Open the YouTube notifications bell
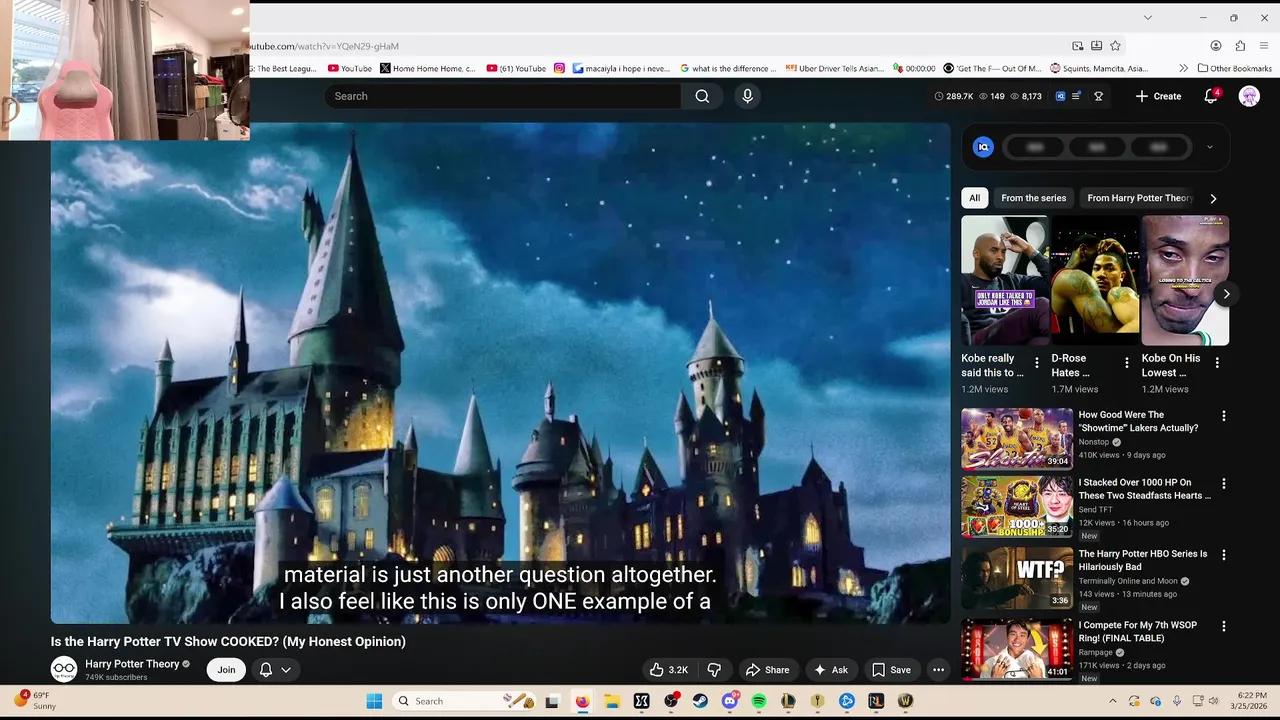This screenshot has height=720, width=1280. [x=1210, y=96]
